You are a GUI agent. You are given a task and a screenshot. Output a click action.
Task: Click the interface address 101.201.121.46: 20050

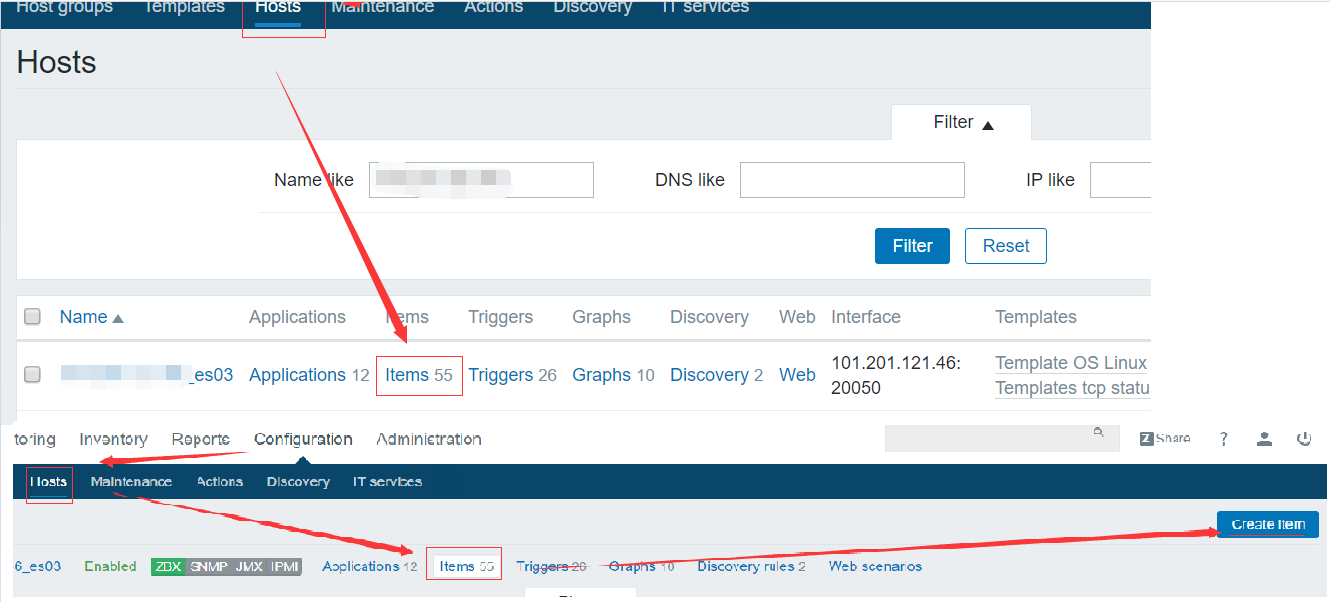pyautogui.click(x=896, y=375)
